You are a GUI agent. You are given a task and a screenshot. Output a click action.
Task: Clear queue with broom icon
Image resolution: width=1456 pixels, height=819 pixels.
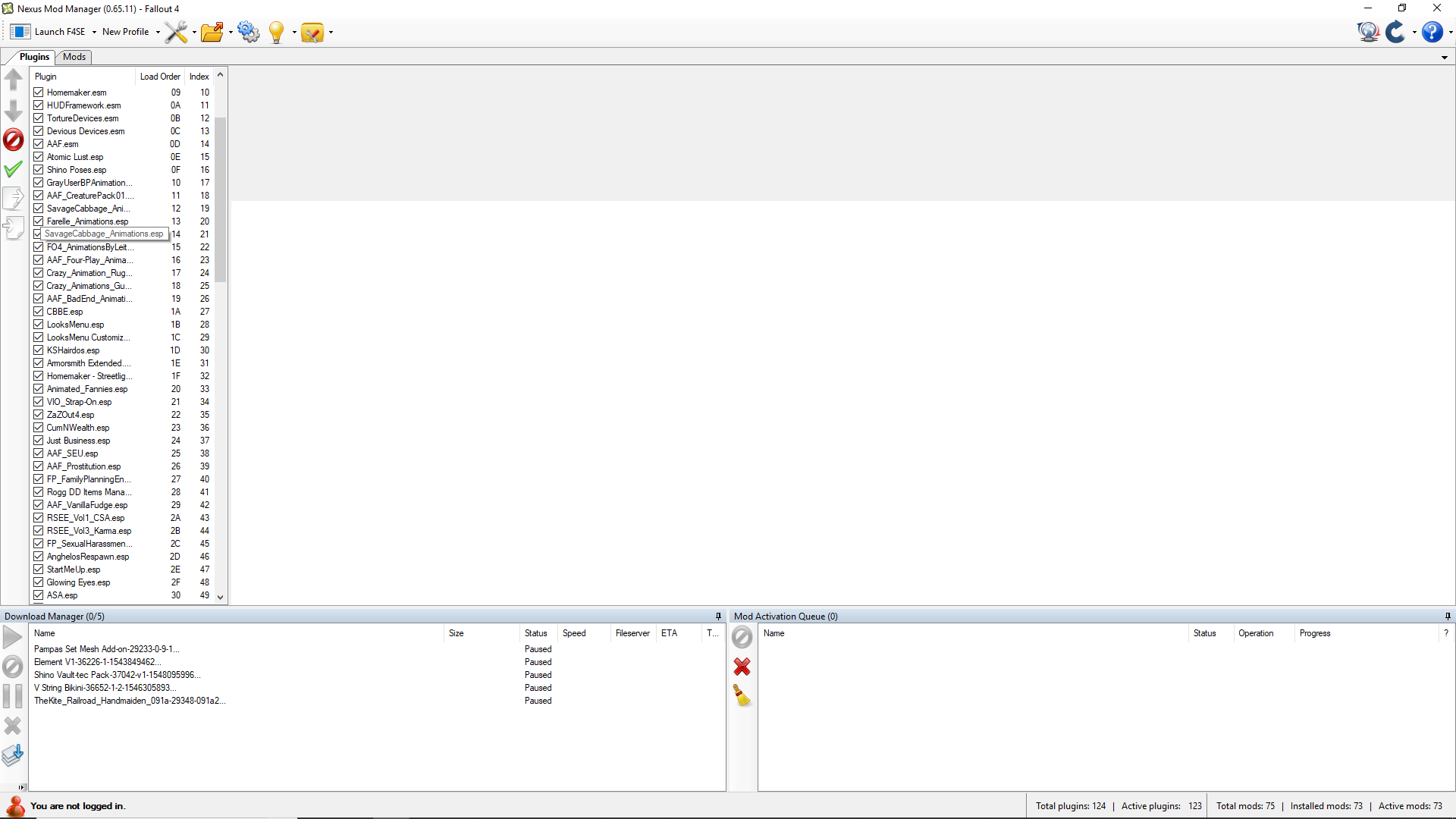click(742, 695)
